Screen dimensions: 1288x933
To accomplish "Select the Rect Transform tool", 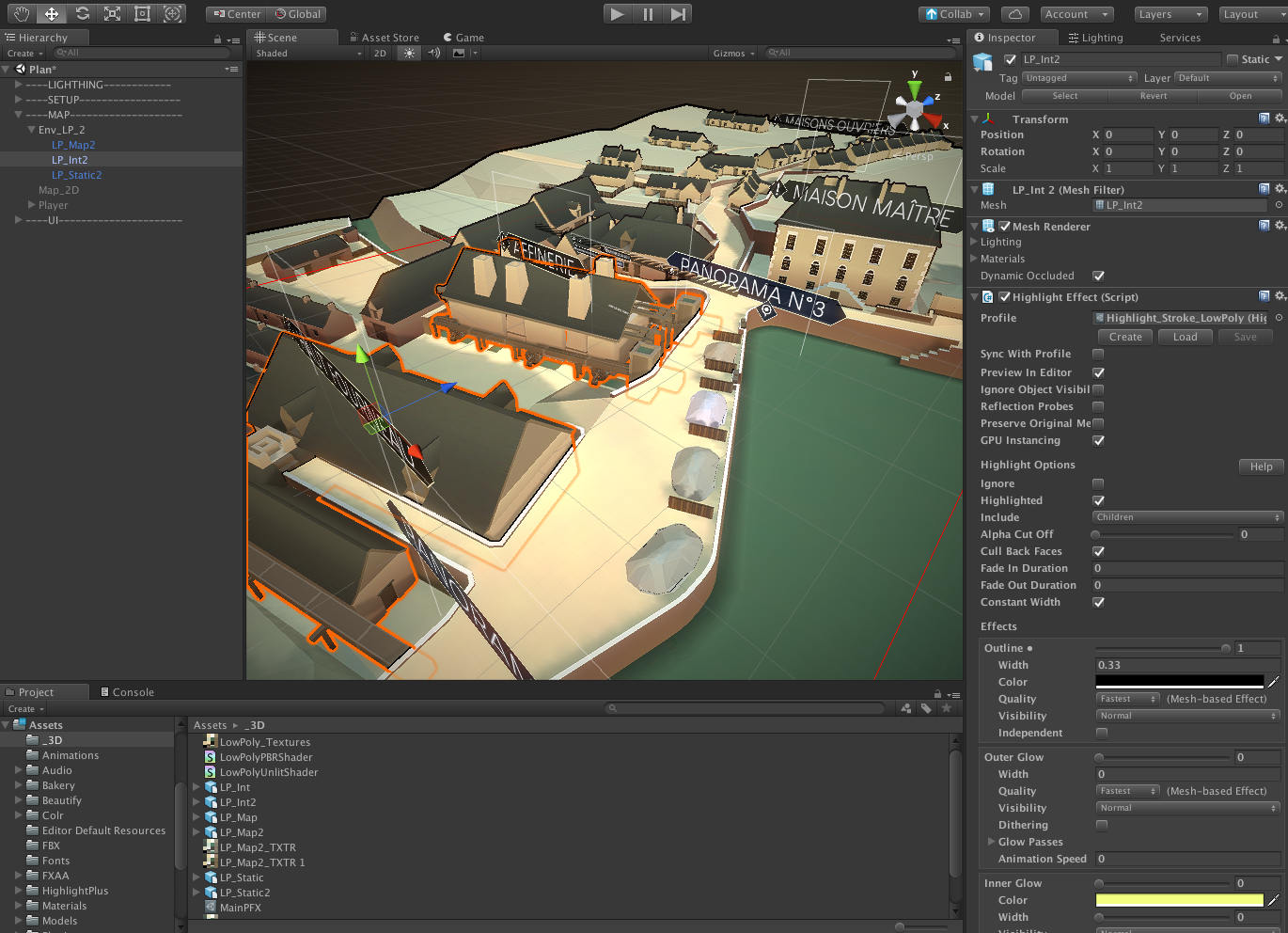I will click(x=142, y=14).
